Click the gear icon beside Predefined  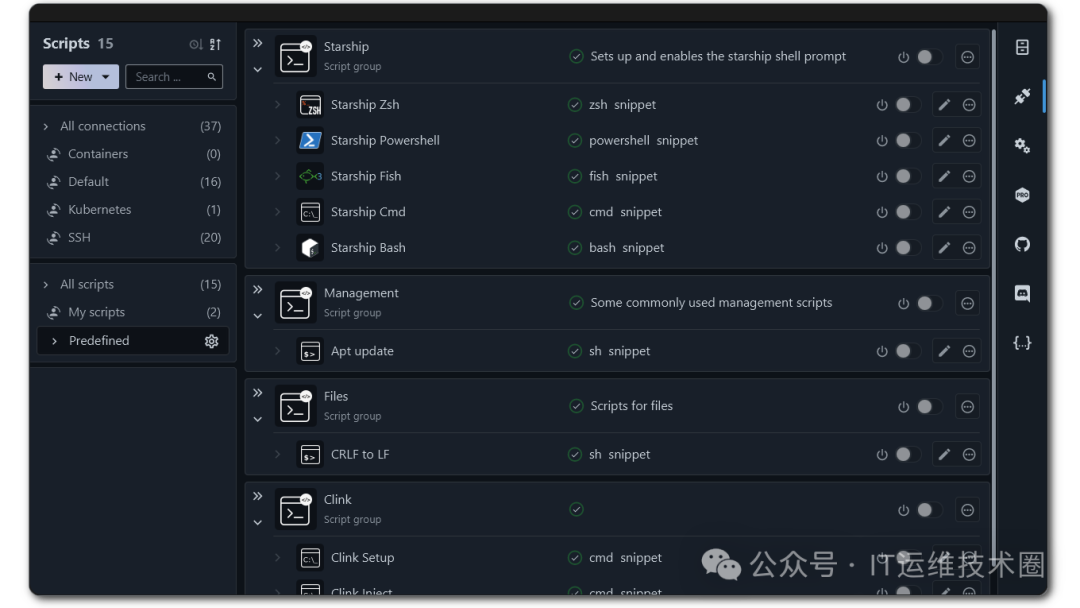pyautogui.click(x=211, y=341)
